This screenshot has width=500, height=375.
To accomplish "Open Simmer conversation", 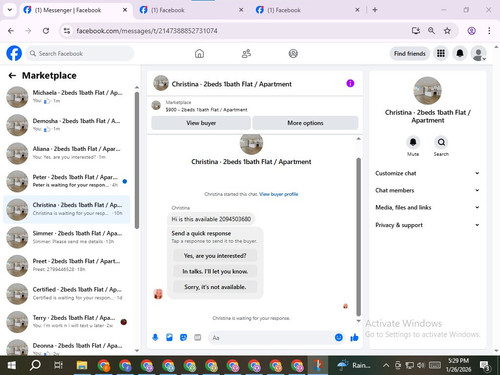I will pyautogui.click(x=67, y=237).
